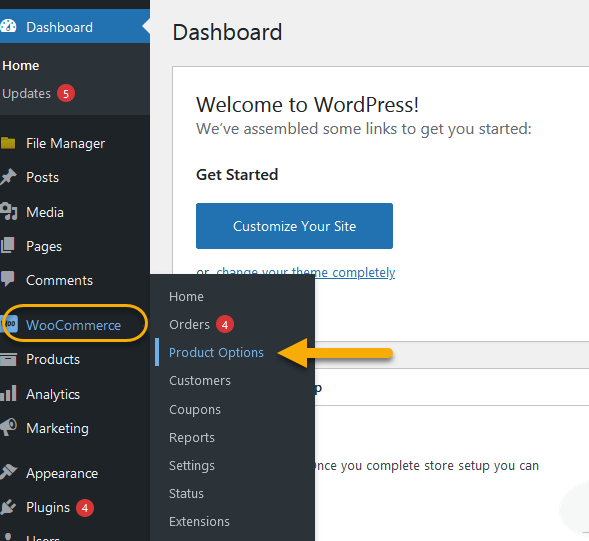Open Status in WooCommerce flyout
The image size is (589, 541).
point(186,493)
